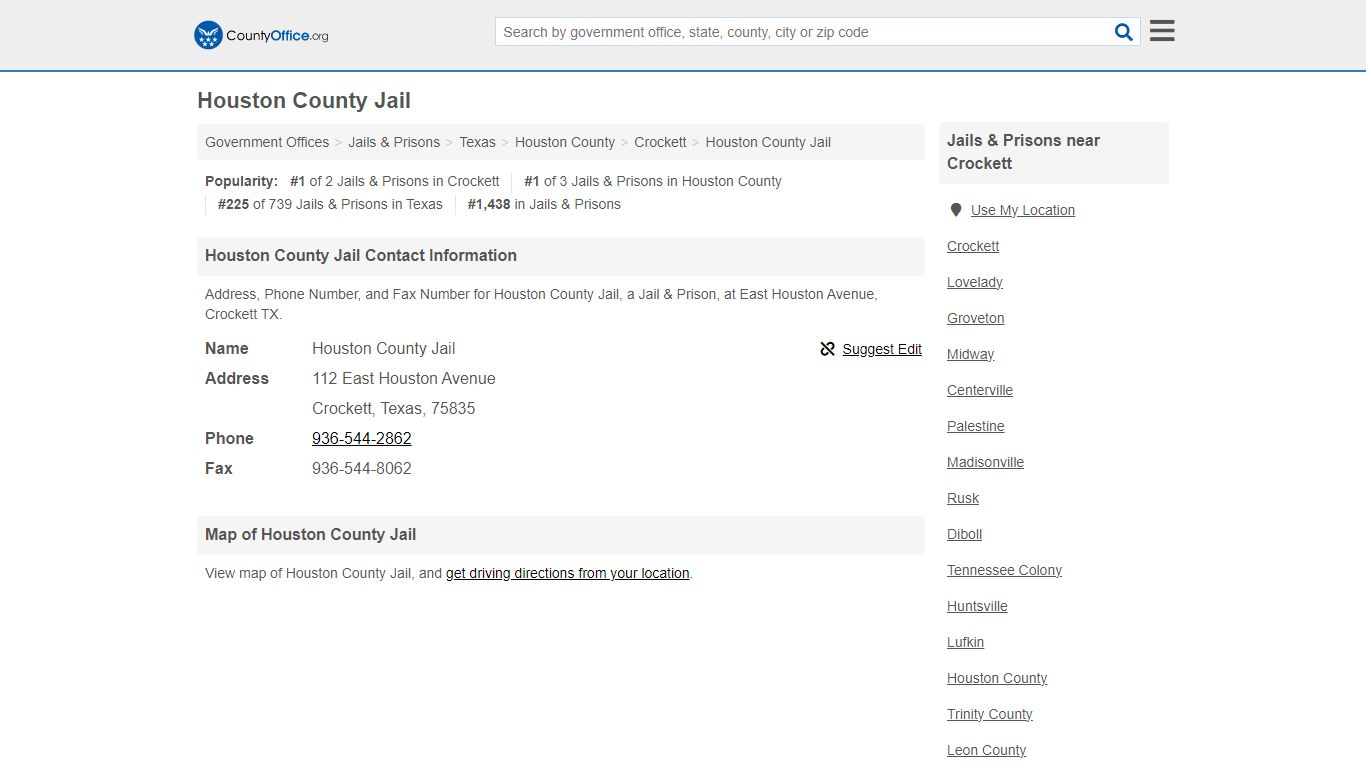Click the location pin icon
1366x768 pixels.
(956, 210)
